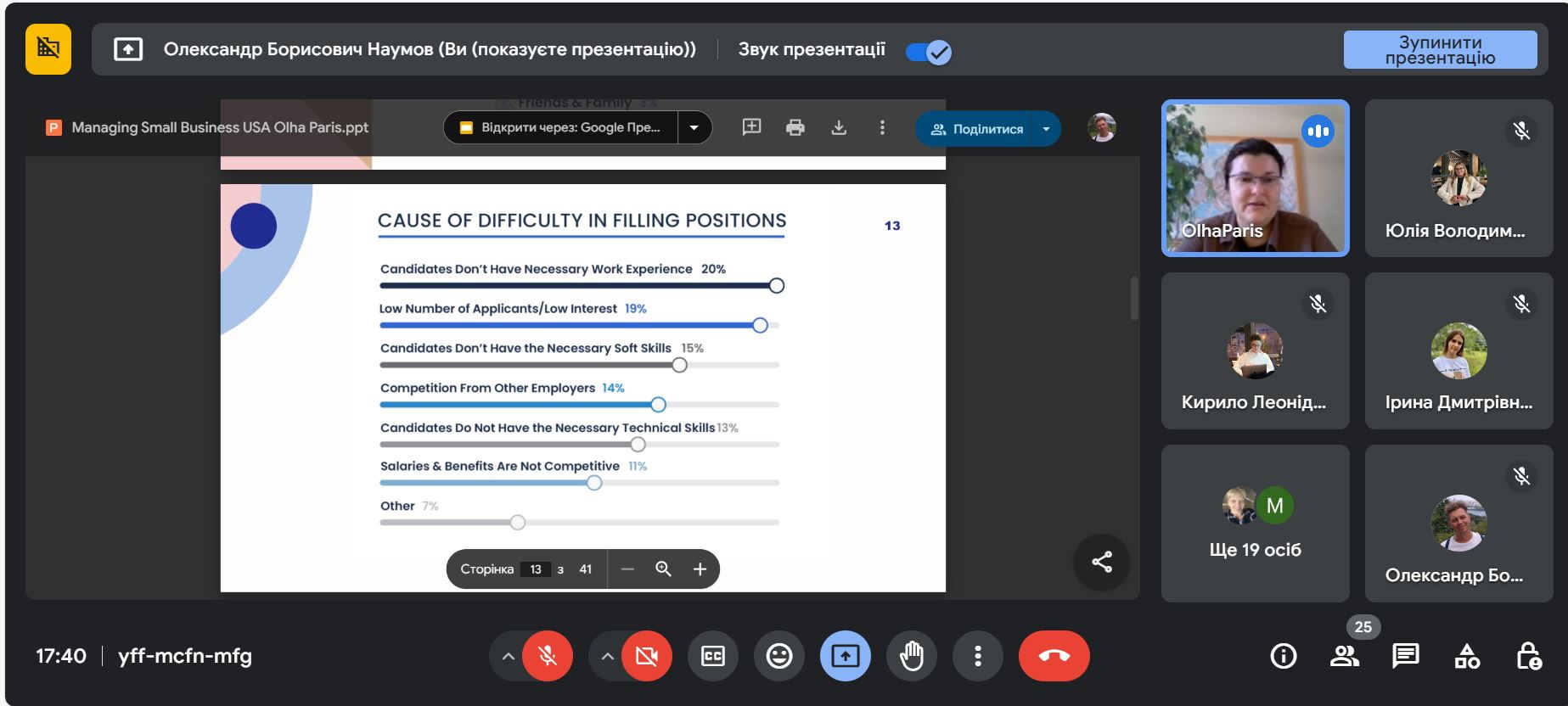Open meeting details info icon
The image size is (1568, 706).
[x=1283, y=656]
